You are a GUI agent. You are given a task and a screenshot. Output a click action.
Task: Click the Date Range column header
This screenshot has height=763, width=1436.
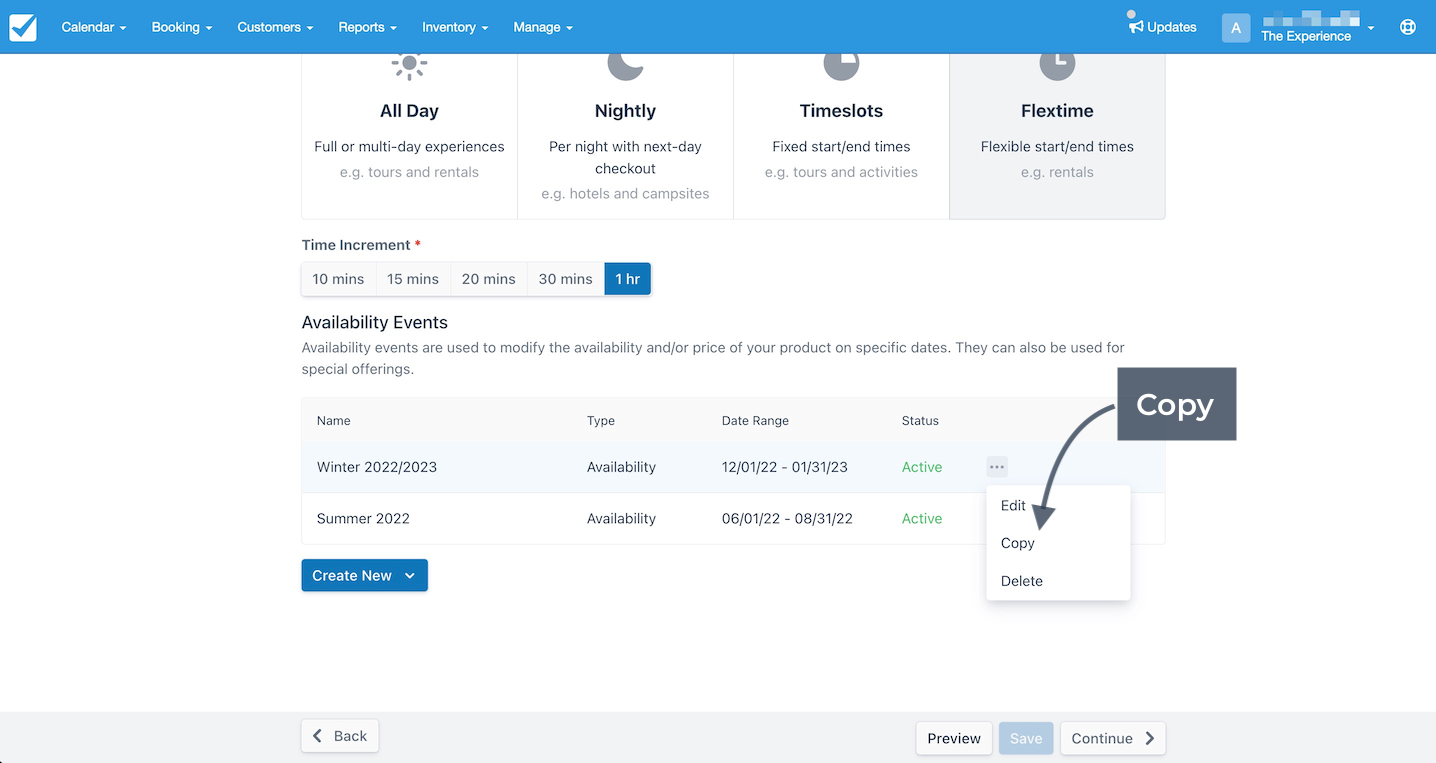coord(755,421)
